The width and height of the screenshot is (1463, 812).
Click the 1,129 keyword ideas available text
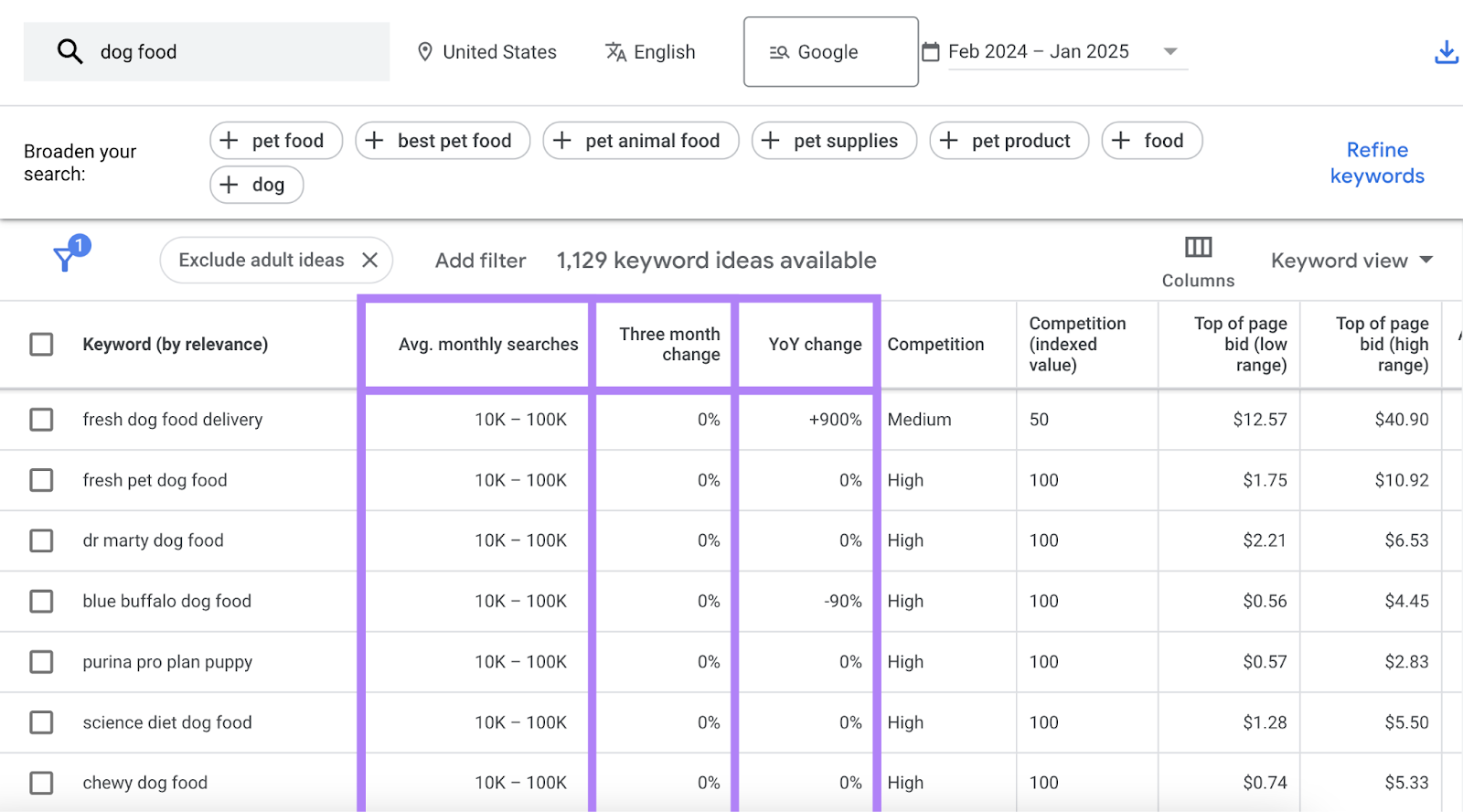(717, 261)
